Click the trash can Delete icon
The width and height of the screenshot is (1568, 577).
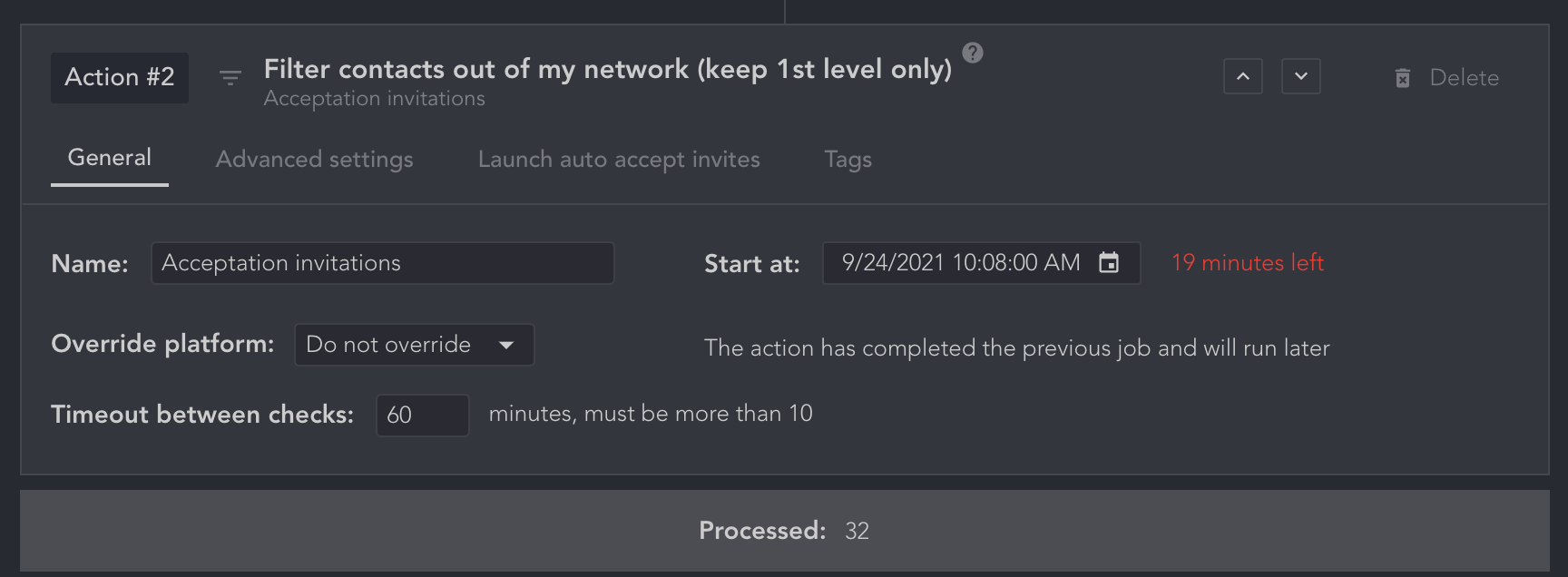(1403, 78)
